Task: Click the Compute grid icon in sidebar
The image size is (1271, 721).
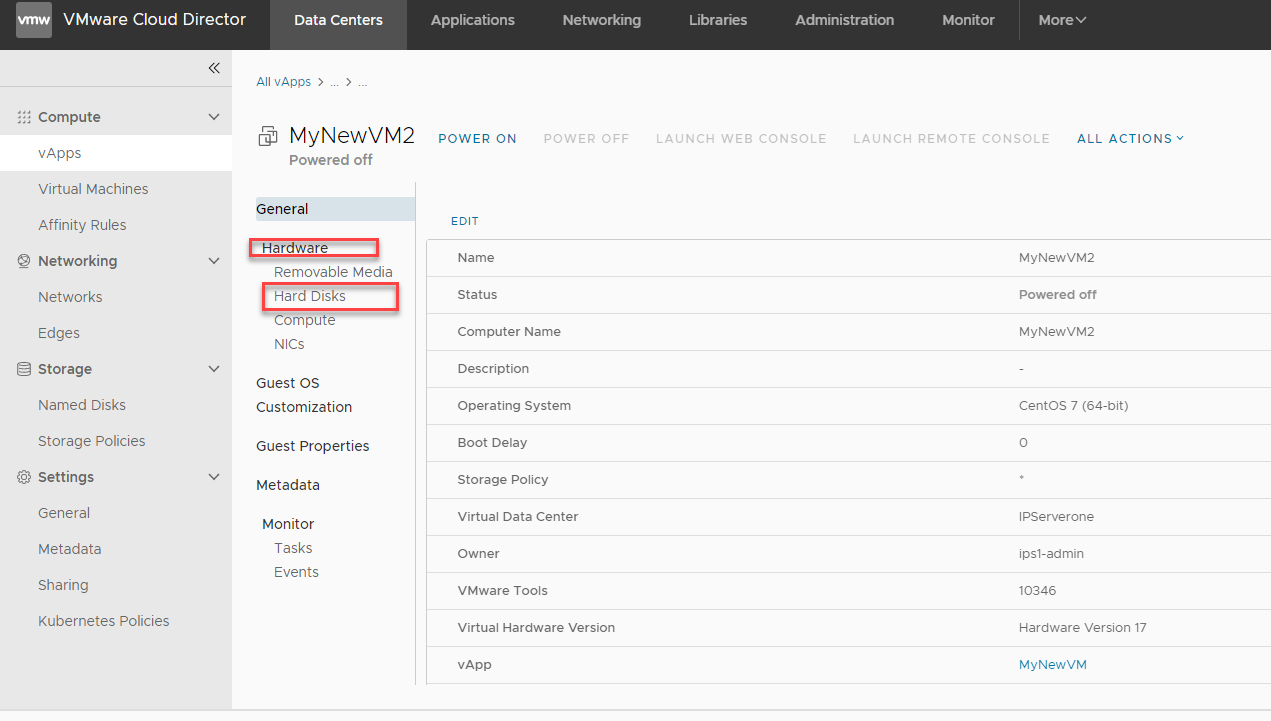Action: coord(24,117)
